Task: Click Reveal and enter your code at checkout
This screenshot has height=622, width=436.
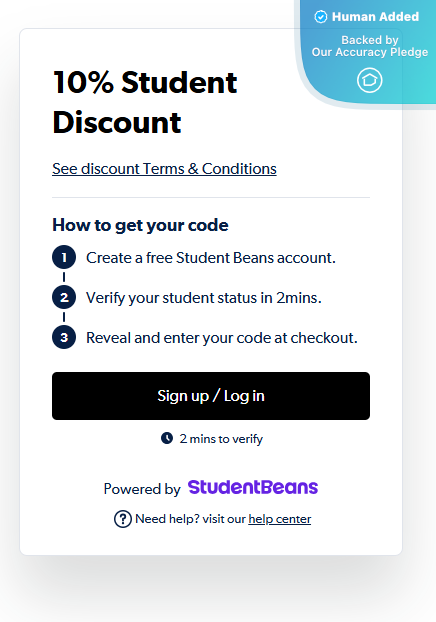Action: (x=222, y=338)
